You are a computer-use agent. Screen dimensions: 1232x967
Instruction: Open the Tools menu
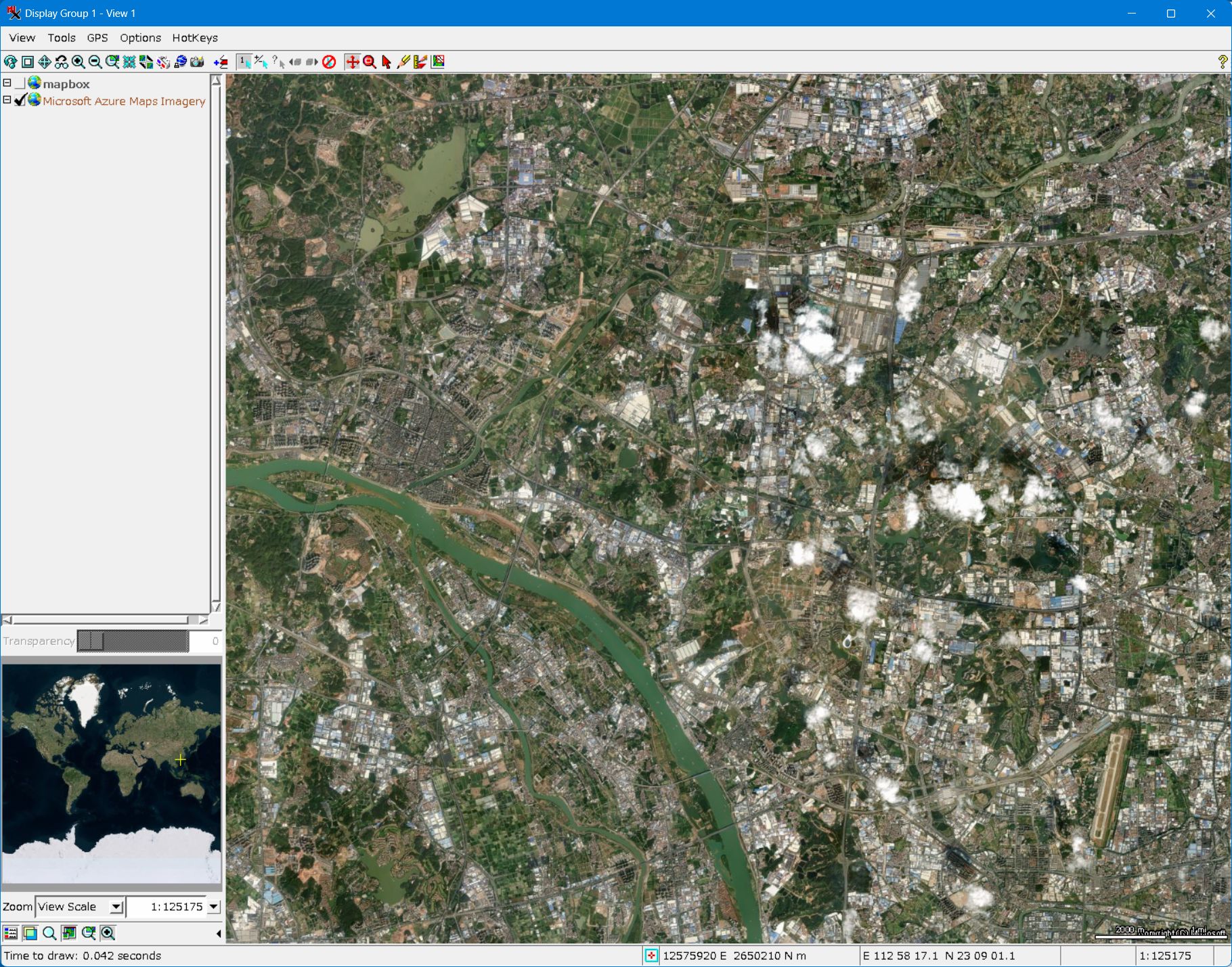coord(61,38)
